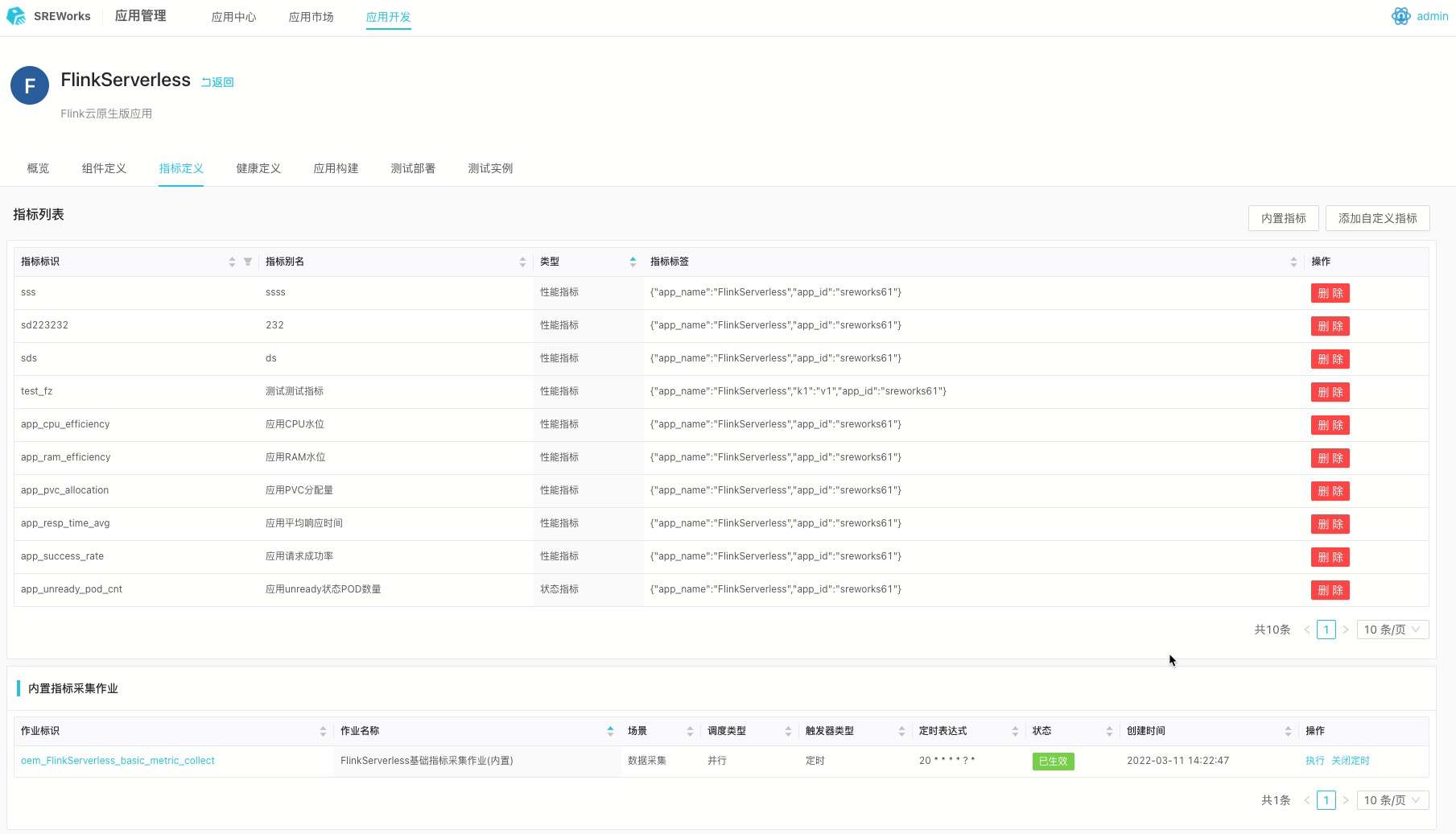Sort the 指标标签 column
This screenshot has height=834, width=1456.
pyautogui.click(x=1293, y=262)
